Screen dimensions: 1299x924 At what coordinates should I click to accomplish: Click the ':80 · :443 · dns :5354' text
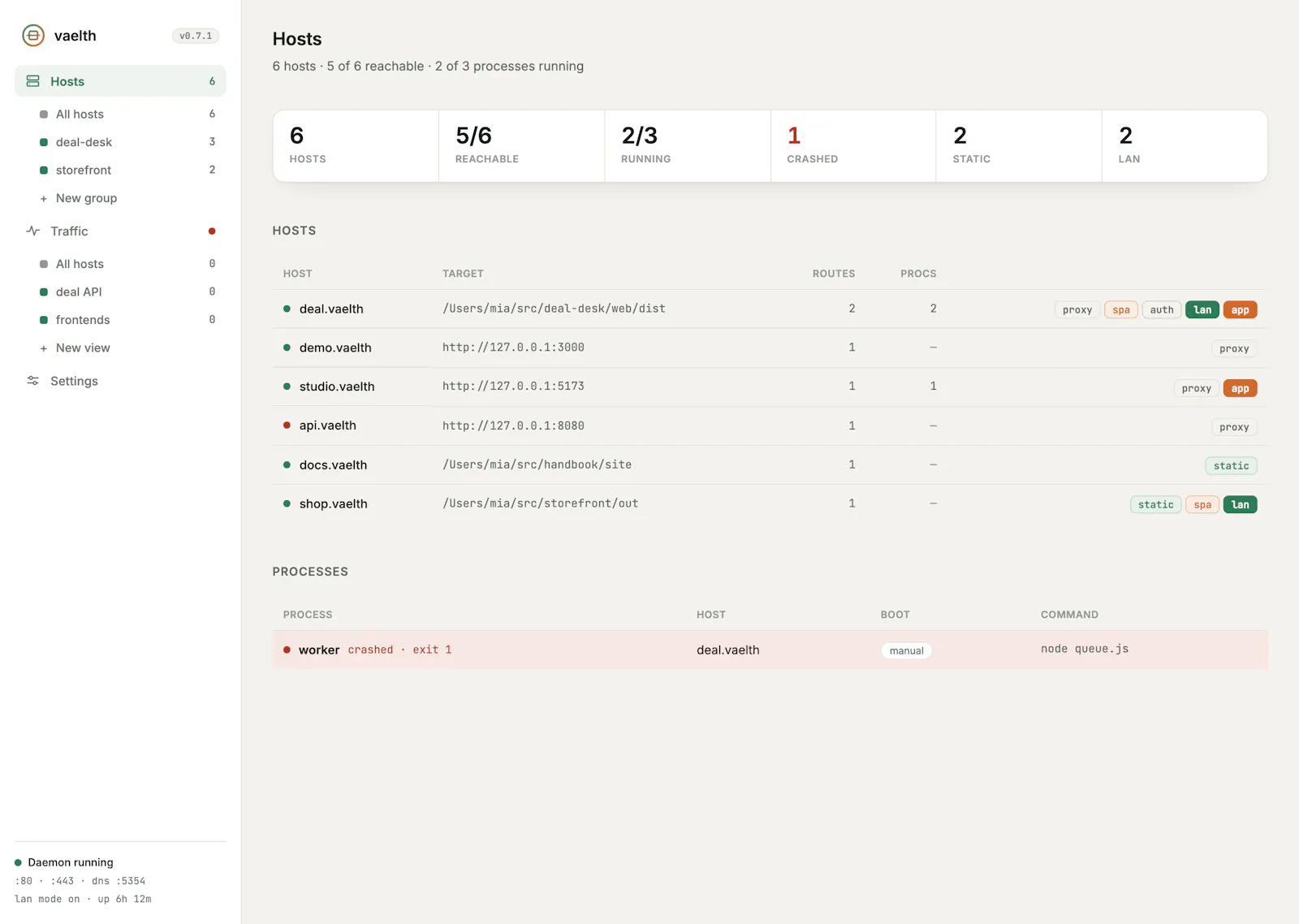coord(80,881)
